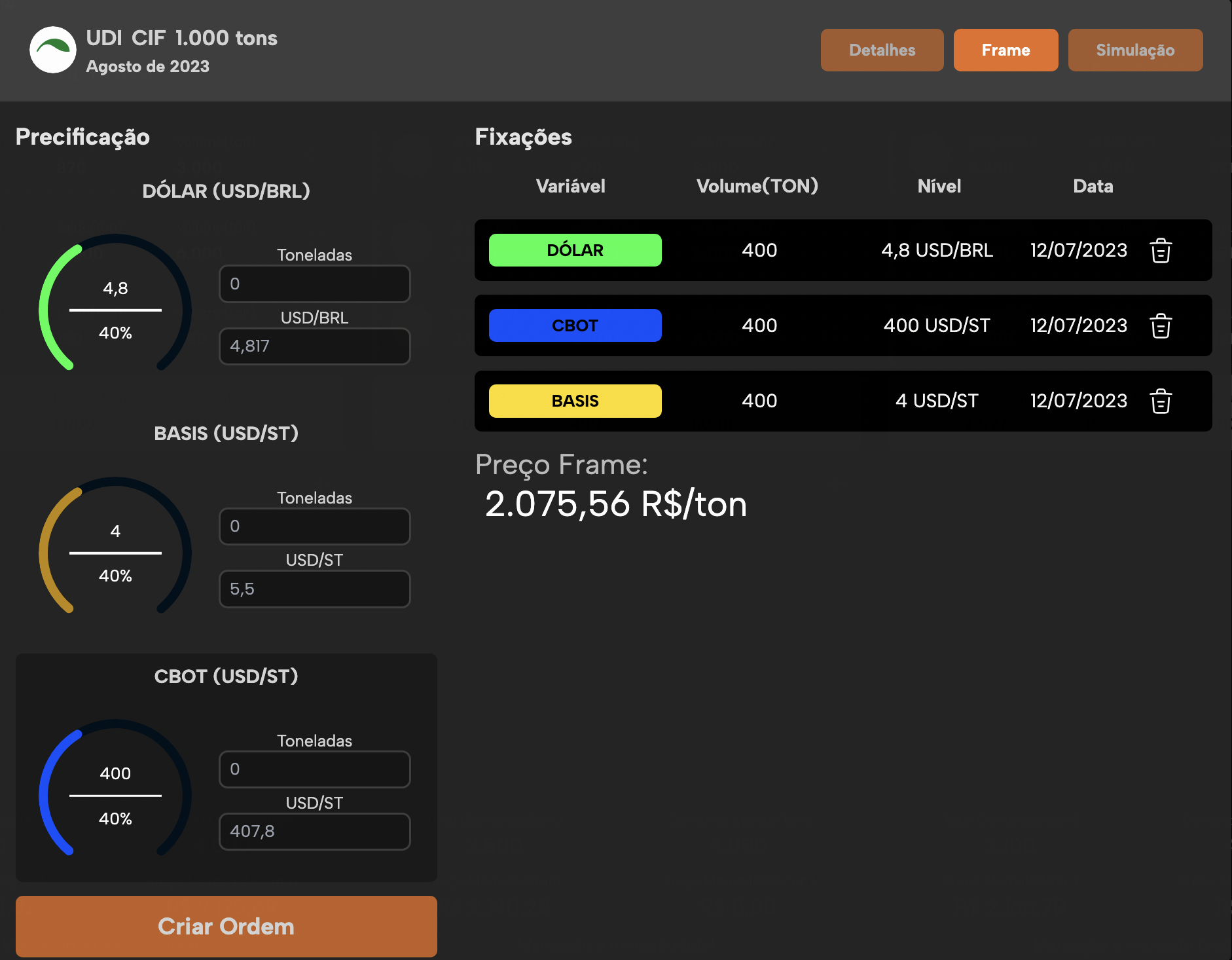The width and height of the screenshot is (1232, 960).
Task: Click the green leaf company logo
Action: click(x=53, y=50)
